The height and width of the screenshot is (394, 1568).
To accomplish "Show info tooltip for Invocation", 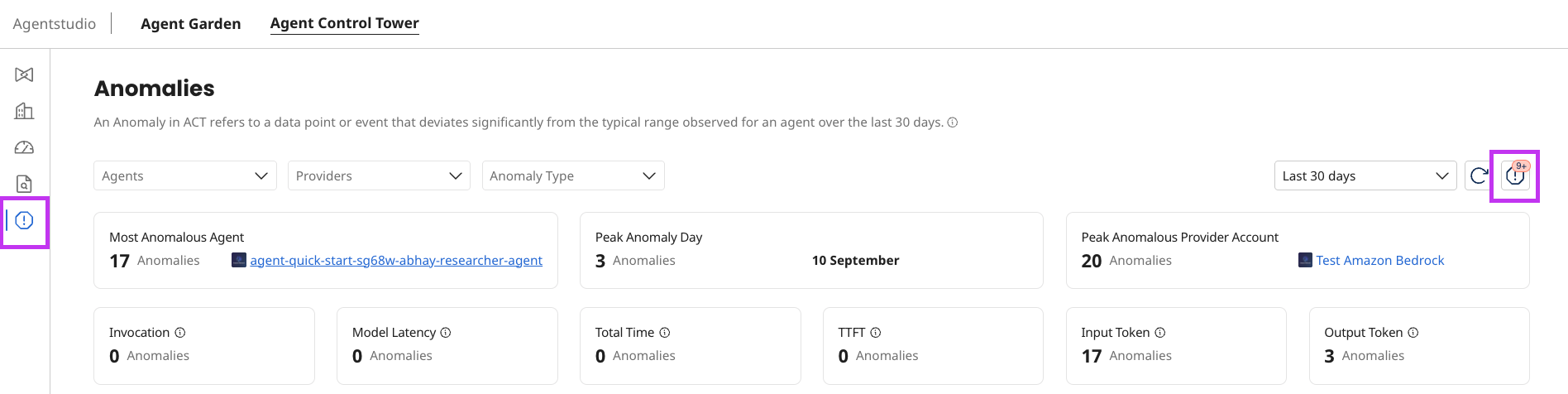I will (x=180, y=333).
